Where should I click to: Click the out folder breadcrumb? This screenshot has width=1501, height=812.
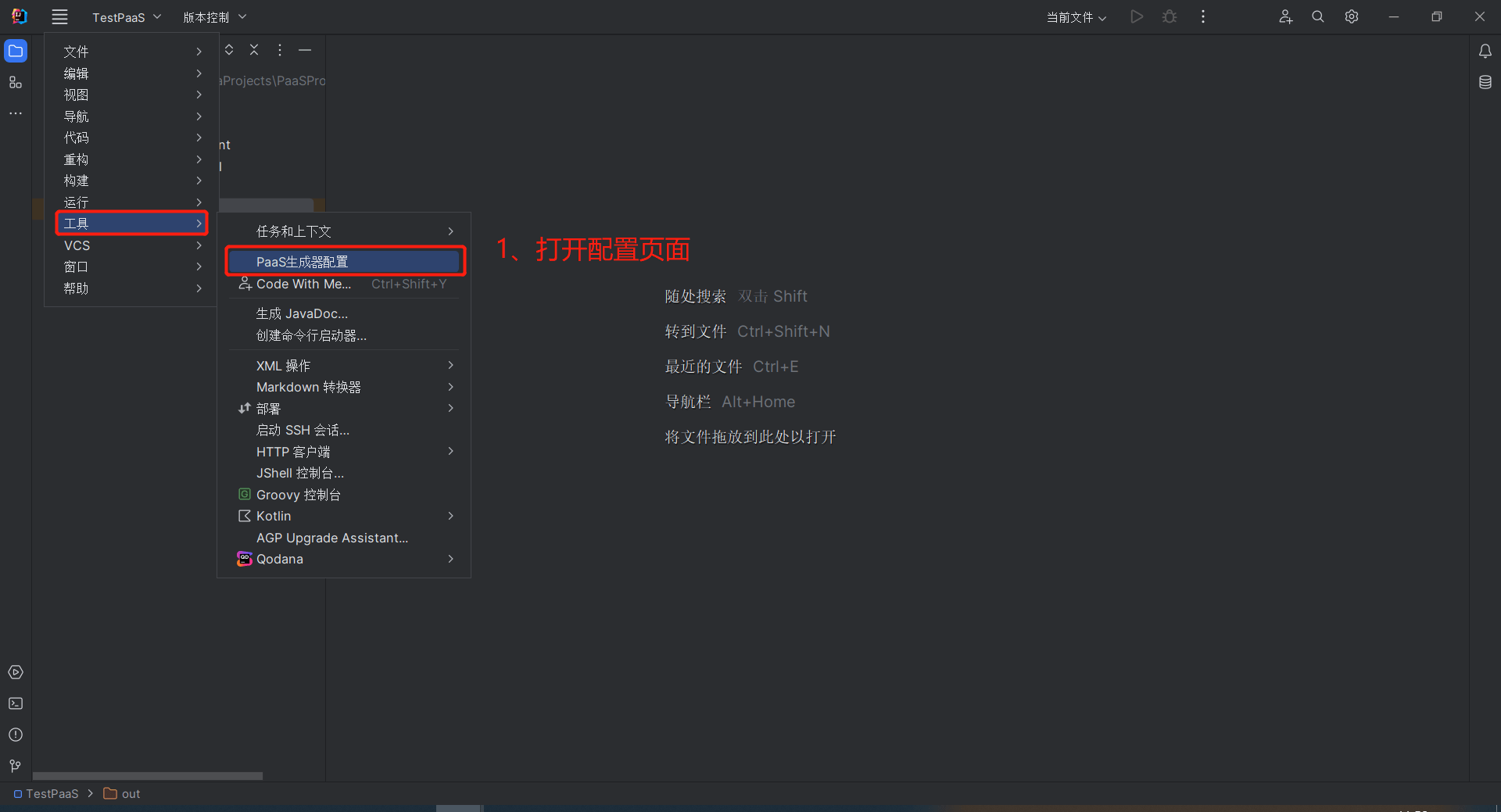click(x=122, y=794)
